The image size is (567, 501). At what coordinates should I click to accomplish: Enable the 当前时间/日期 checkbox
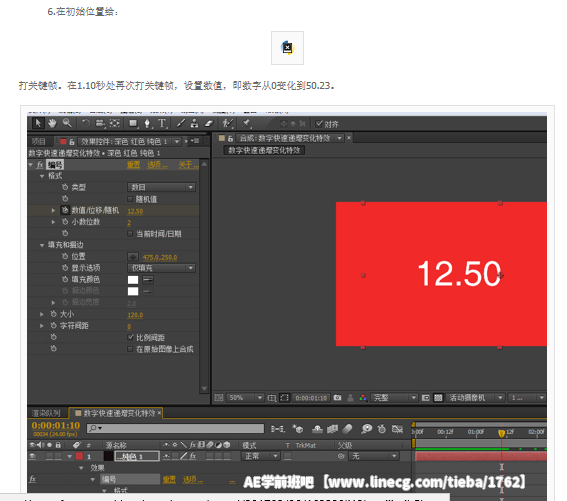click(x=131, y=234)
